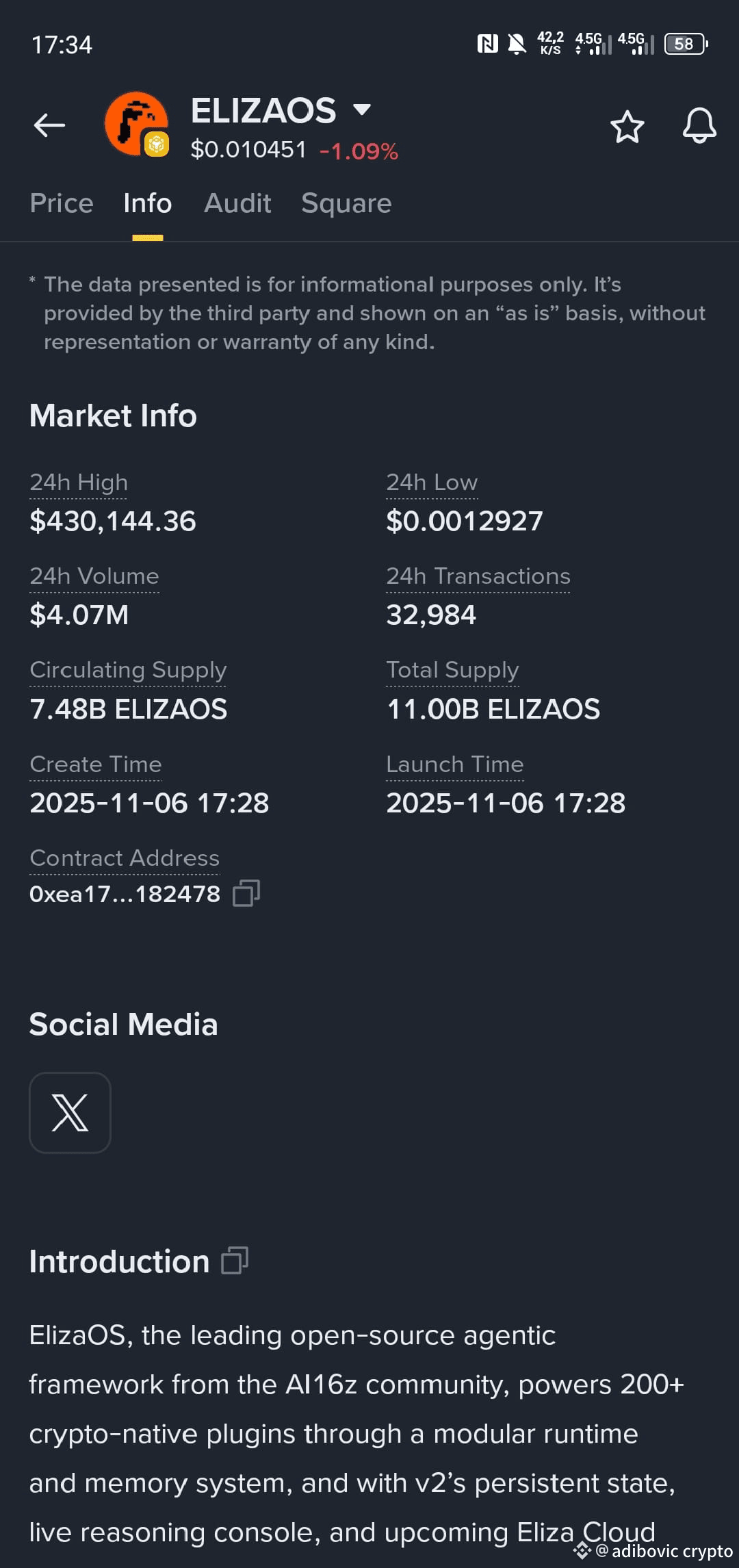Tap the Total Supply label
Image resolution: width=739 pixels, height=1568 pixels.
453,670
